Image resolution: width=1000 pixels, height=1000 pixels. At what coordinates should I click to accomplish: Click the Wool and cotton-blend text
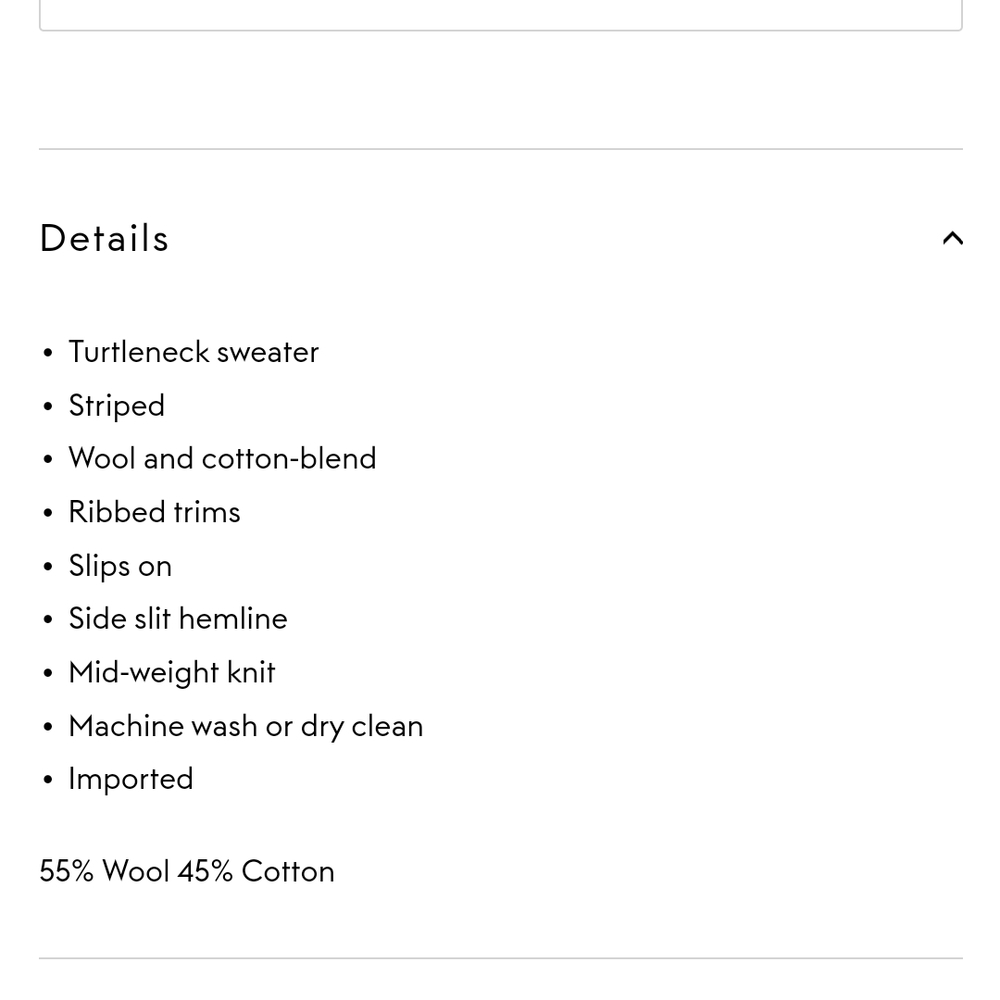point(222,459)
